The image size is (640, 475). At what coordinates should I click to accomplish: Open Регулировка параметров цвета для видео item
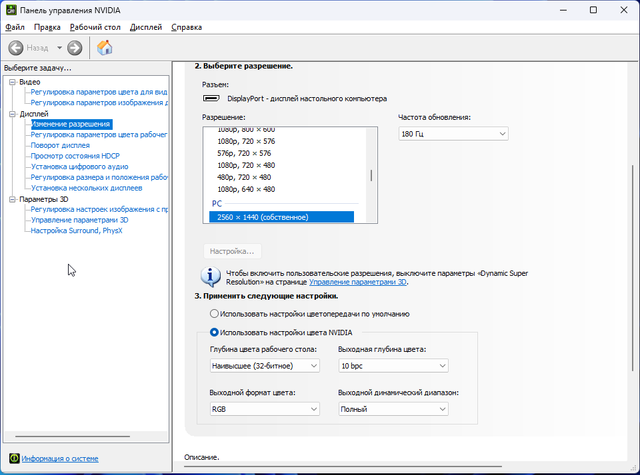[x=99, y=92]
